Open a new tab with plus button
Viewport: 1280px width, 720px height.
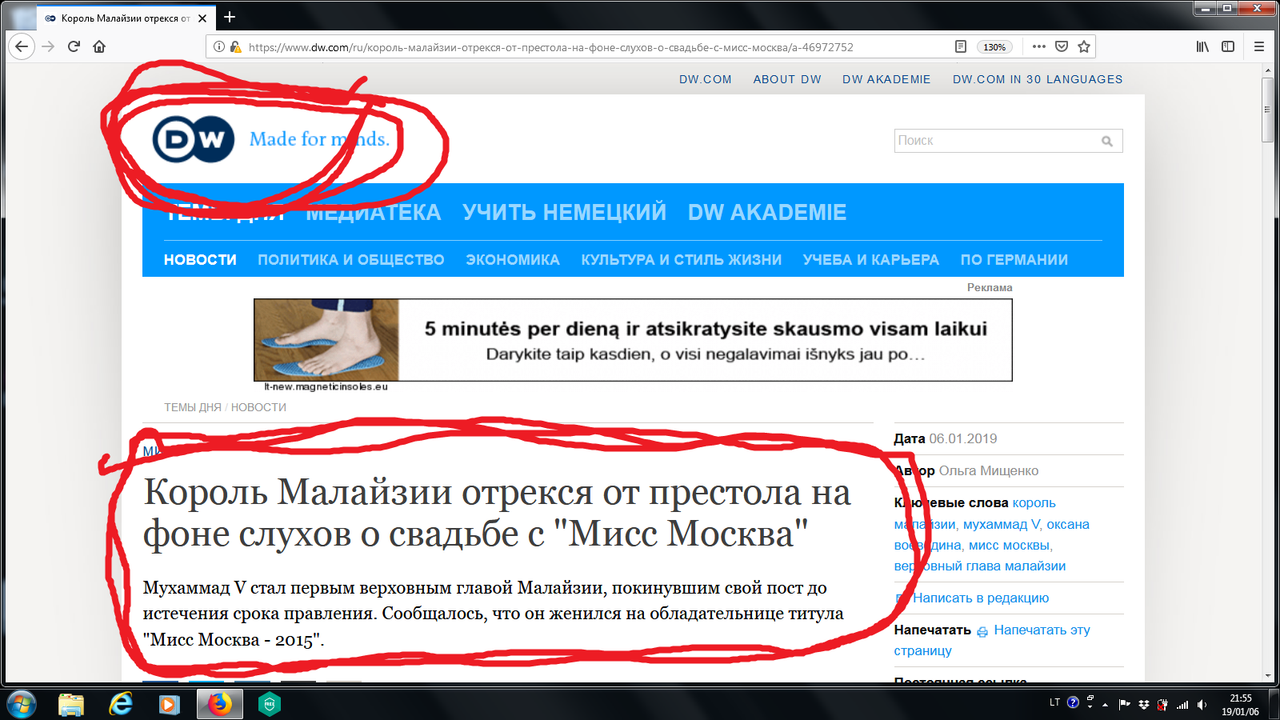coord(229,17)
